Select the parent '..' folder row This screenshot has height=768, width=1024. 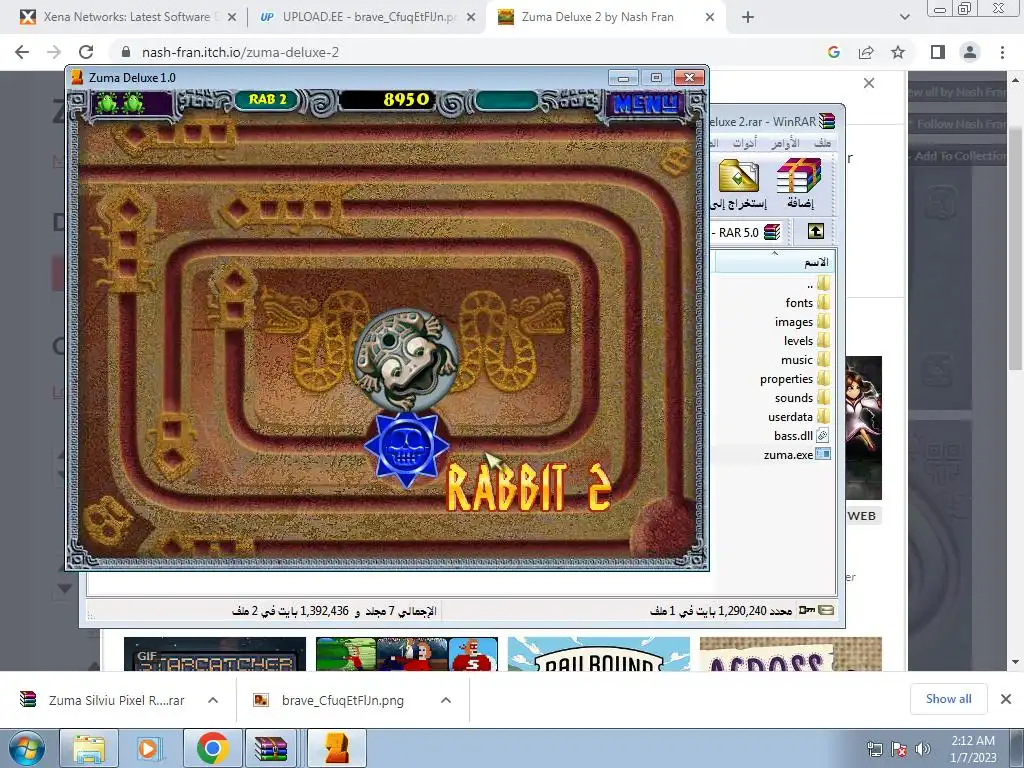coord(818,283)
